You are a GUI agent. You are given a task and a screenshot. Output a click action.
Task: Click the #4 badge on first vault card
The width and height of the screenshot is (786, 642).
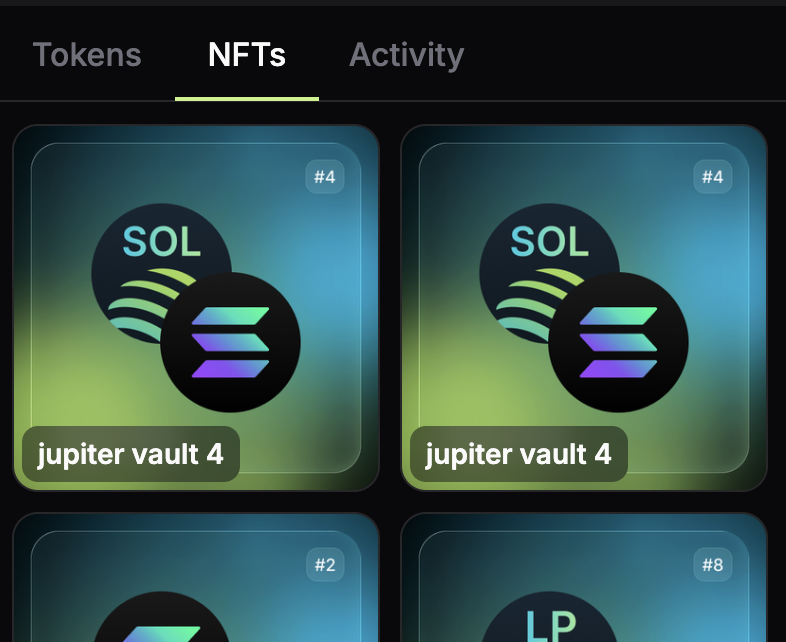click(x=325, y=178)
